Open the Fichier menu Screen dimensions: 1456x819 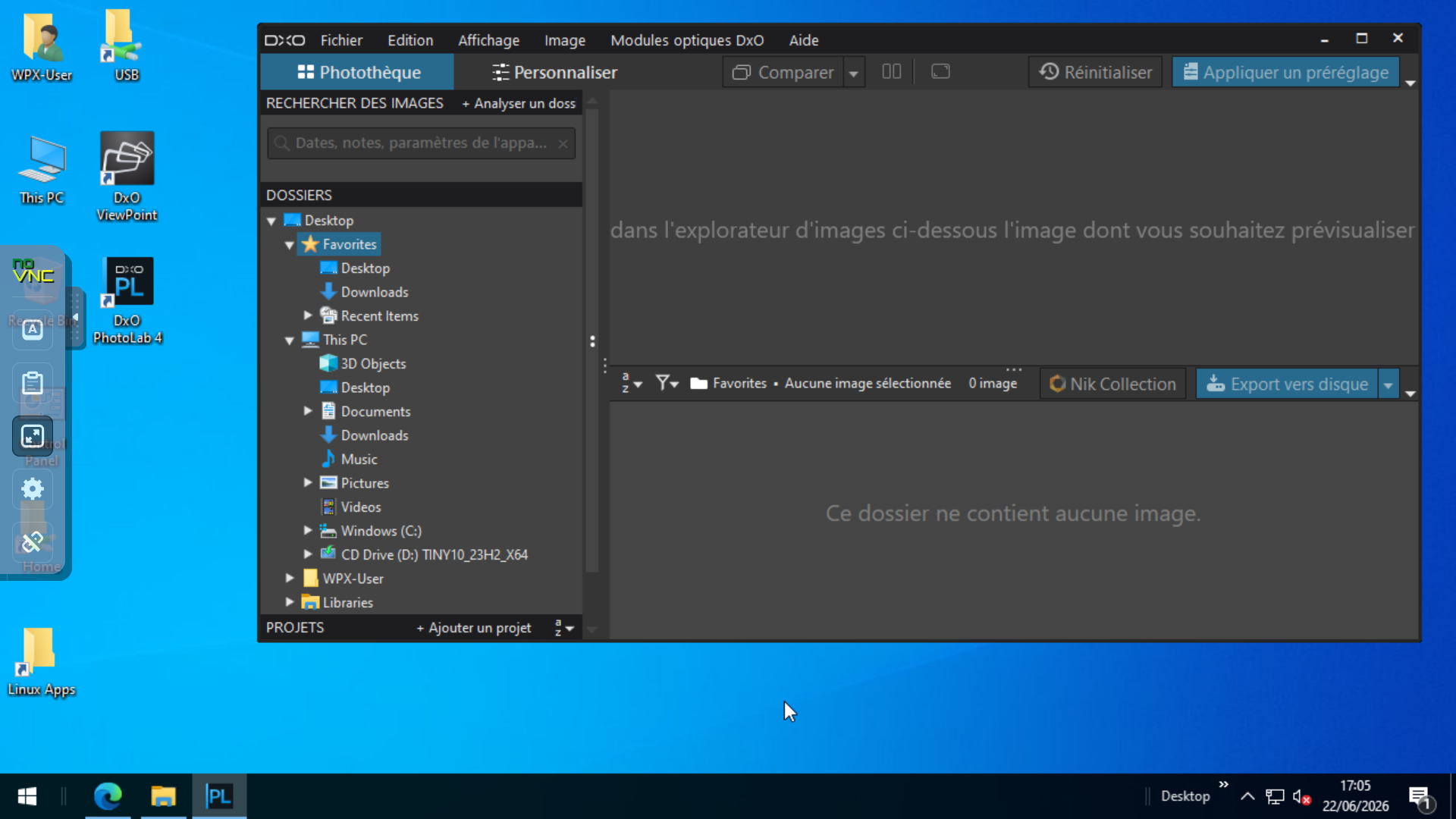pos(341,40)
